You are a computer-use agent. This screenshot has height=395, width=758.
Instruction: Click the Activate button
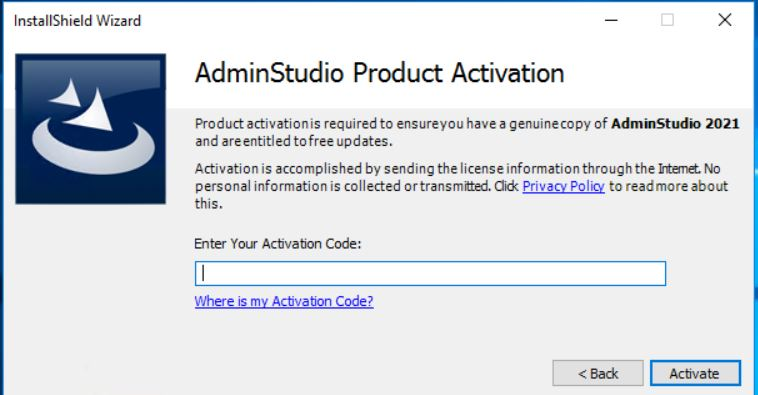point(695,373)
